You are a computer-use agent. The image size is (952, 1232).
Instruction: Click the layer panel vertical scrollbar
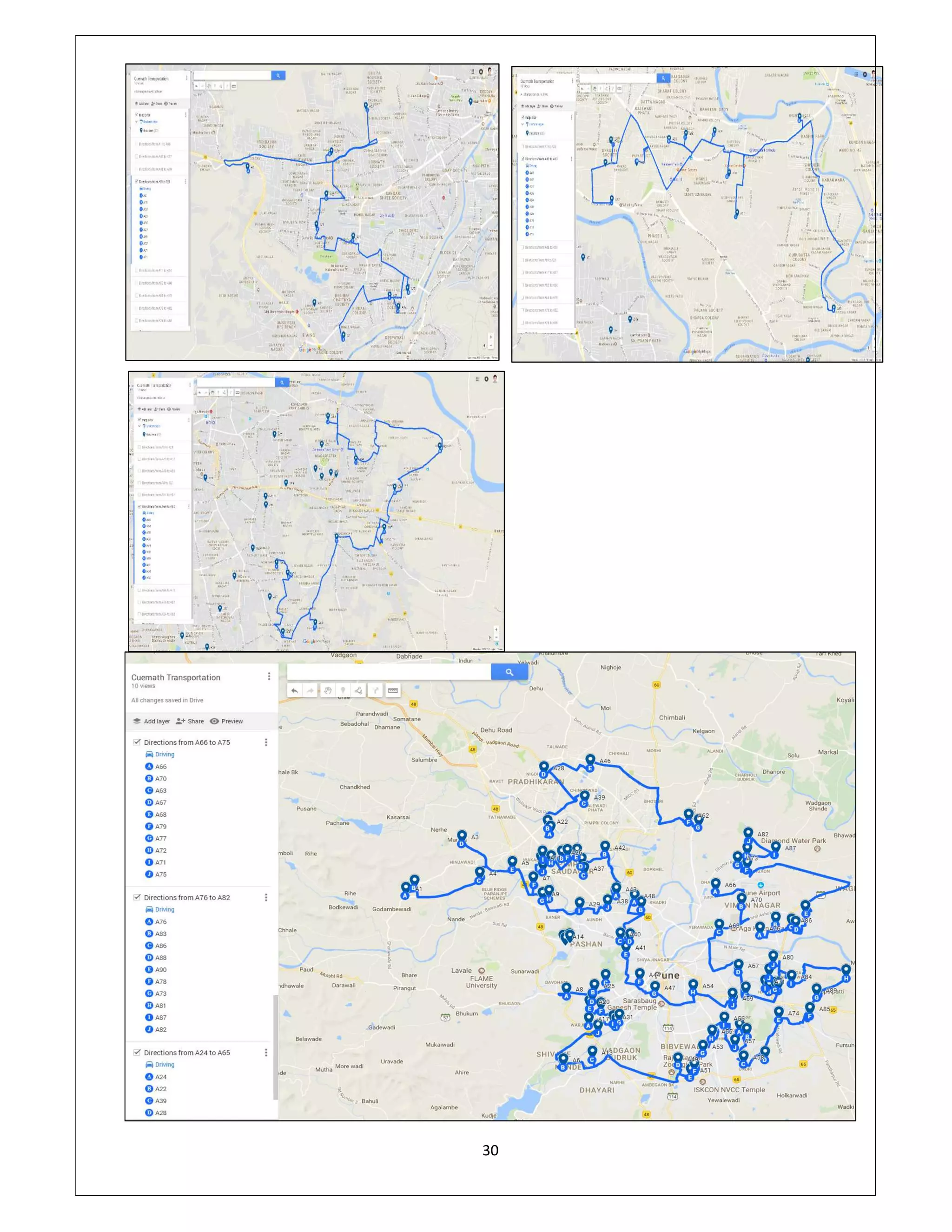pos(275,1047)
